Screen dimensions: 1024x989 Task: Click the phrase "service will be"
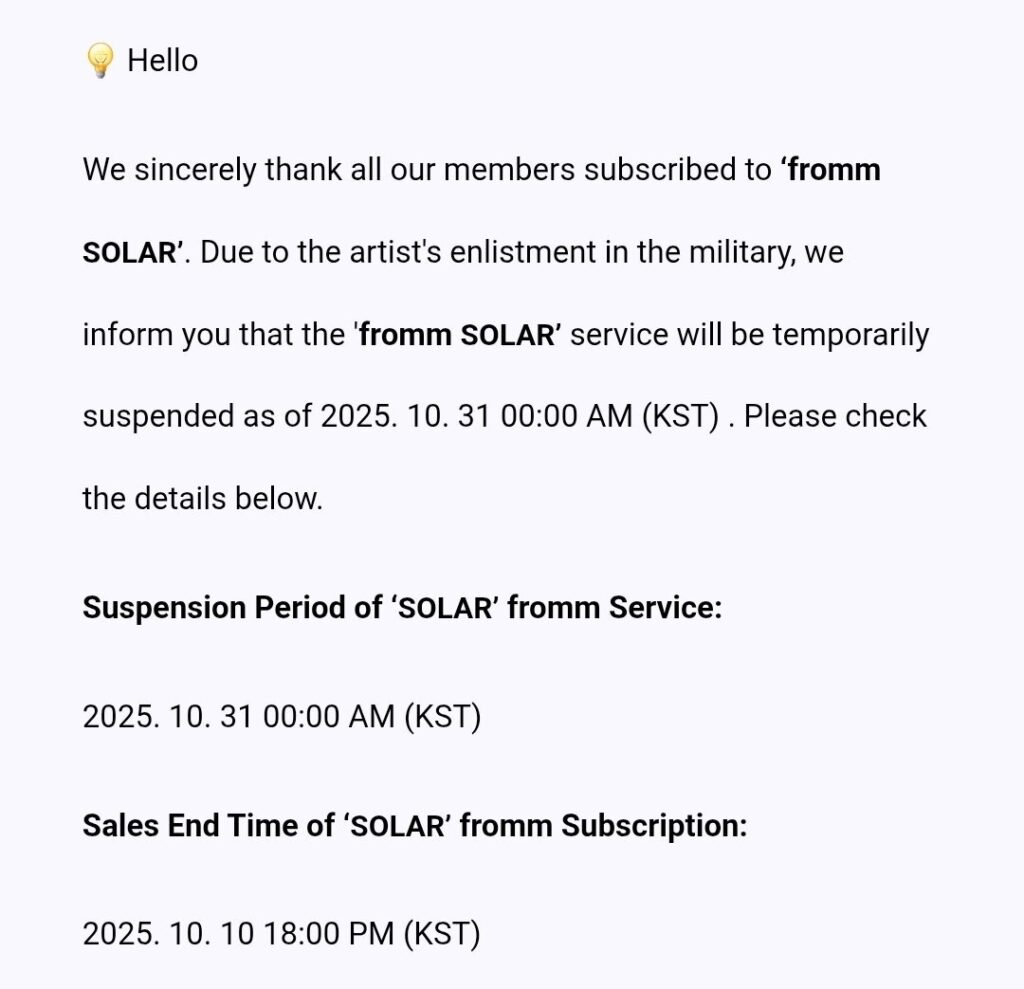click(667, 334)
